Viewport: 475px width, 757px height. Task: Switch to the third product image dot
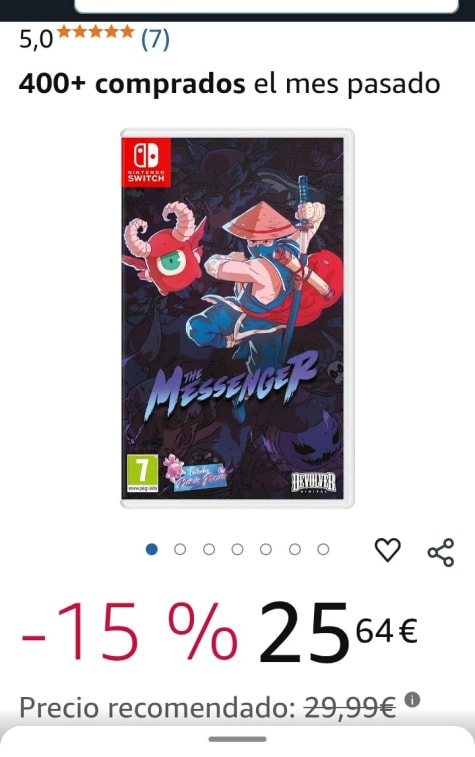click(x=209, y=549)
